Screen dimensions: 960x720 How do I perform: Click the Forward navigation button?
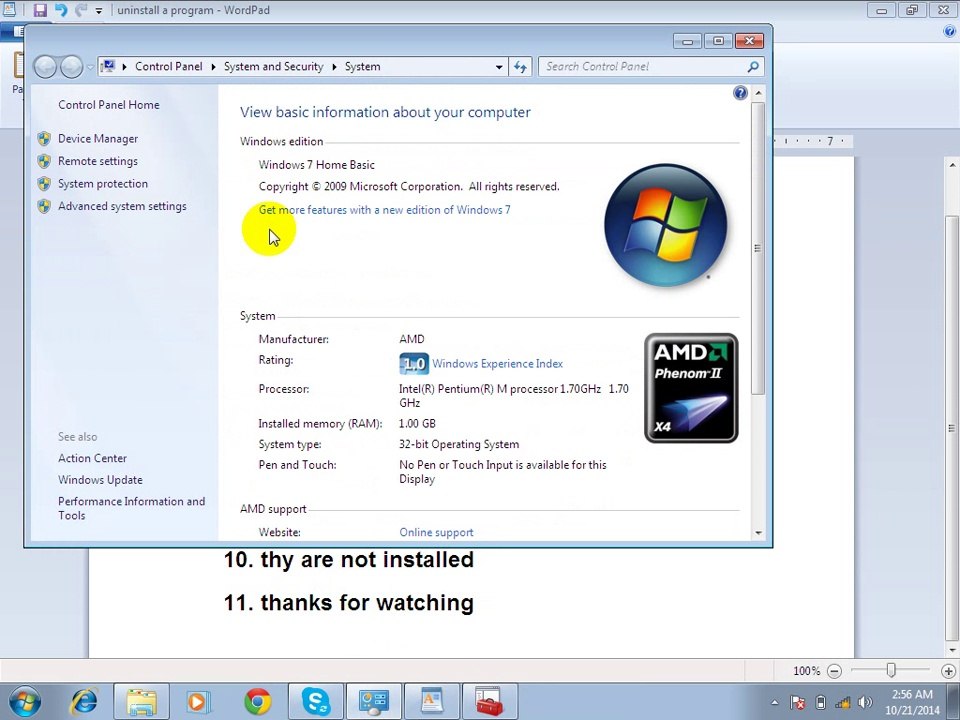tap(72, 67)
